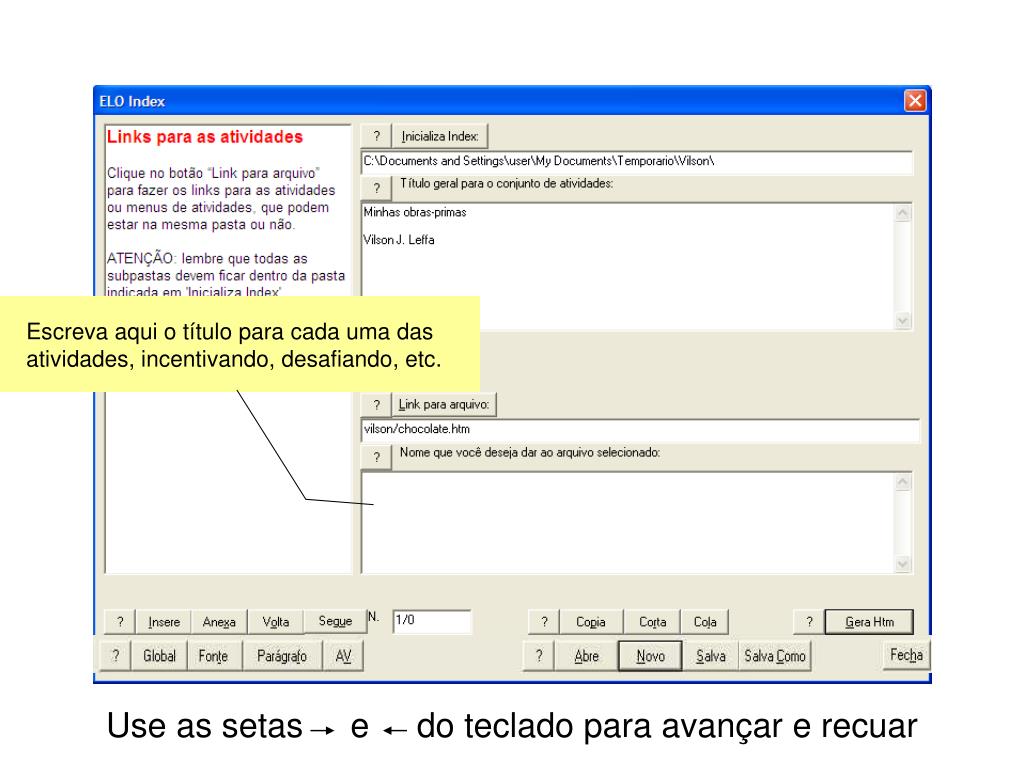Create new index with Novo

pos(650,656)
